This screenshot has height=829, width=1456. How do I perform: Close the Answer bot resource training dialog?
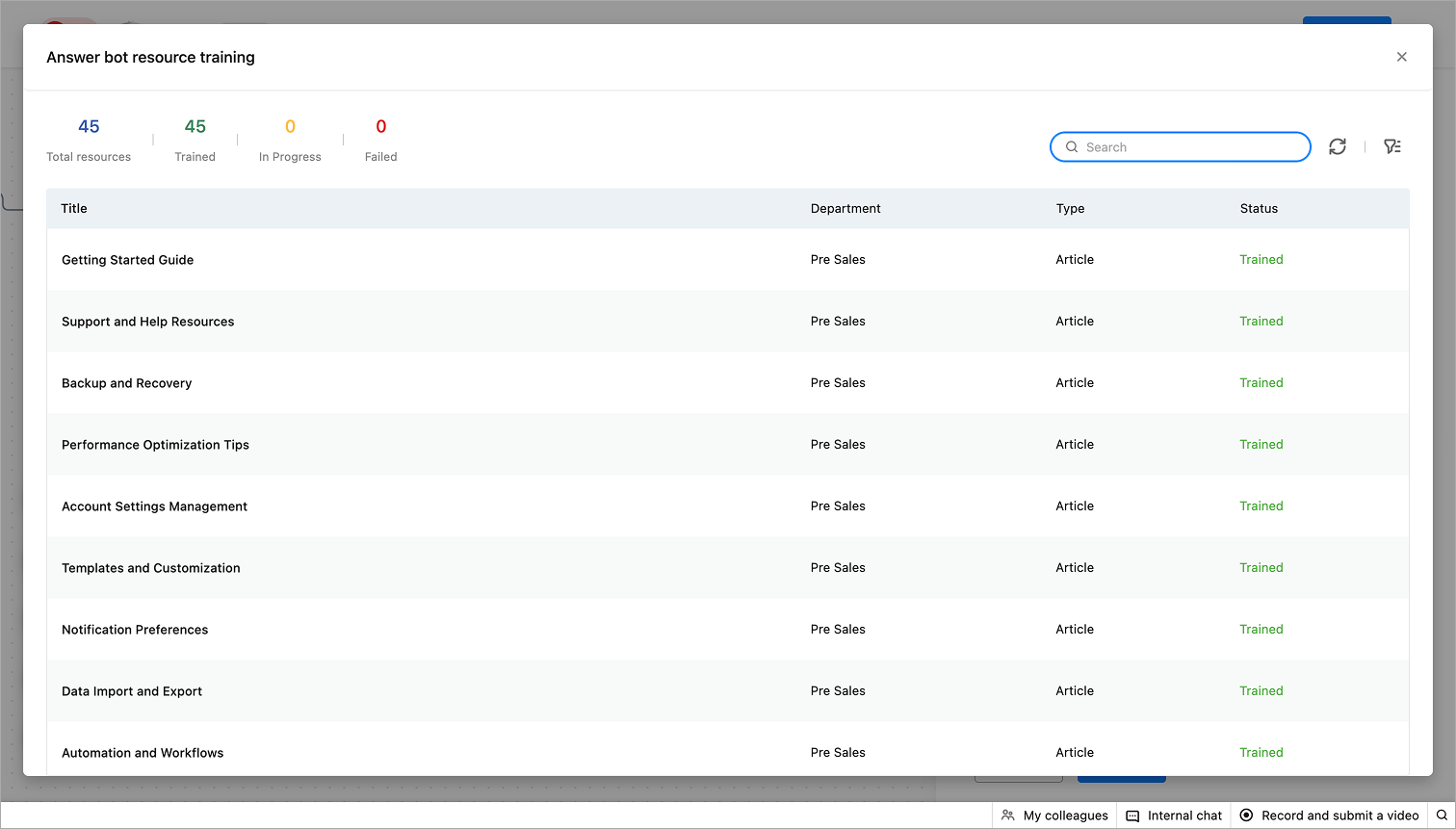click(x=1402, y=57)
